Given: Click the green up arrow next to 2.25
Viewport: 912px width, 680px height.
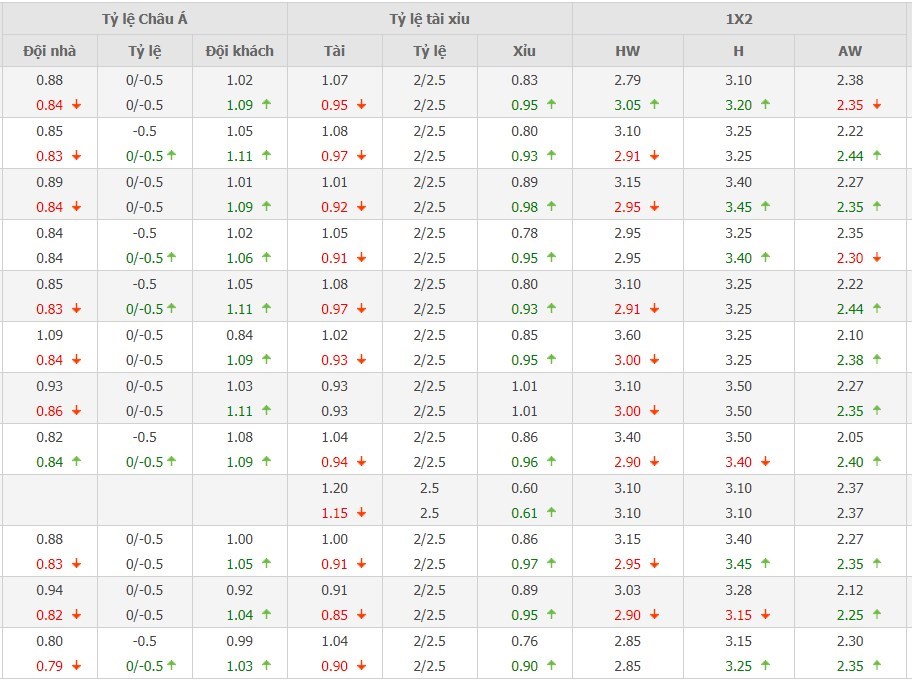Looking at the screenshot, I should [x=876, y=615].
